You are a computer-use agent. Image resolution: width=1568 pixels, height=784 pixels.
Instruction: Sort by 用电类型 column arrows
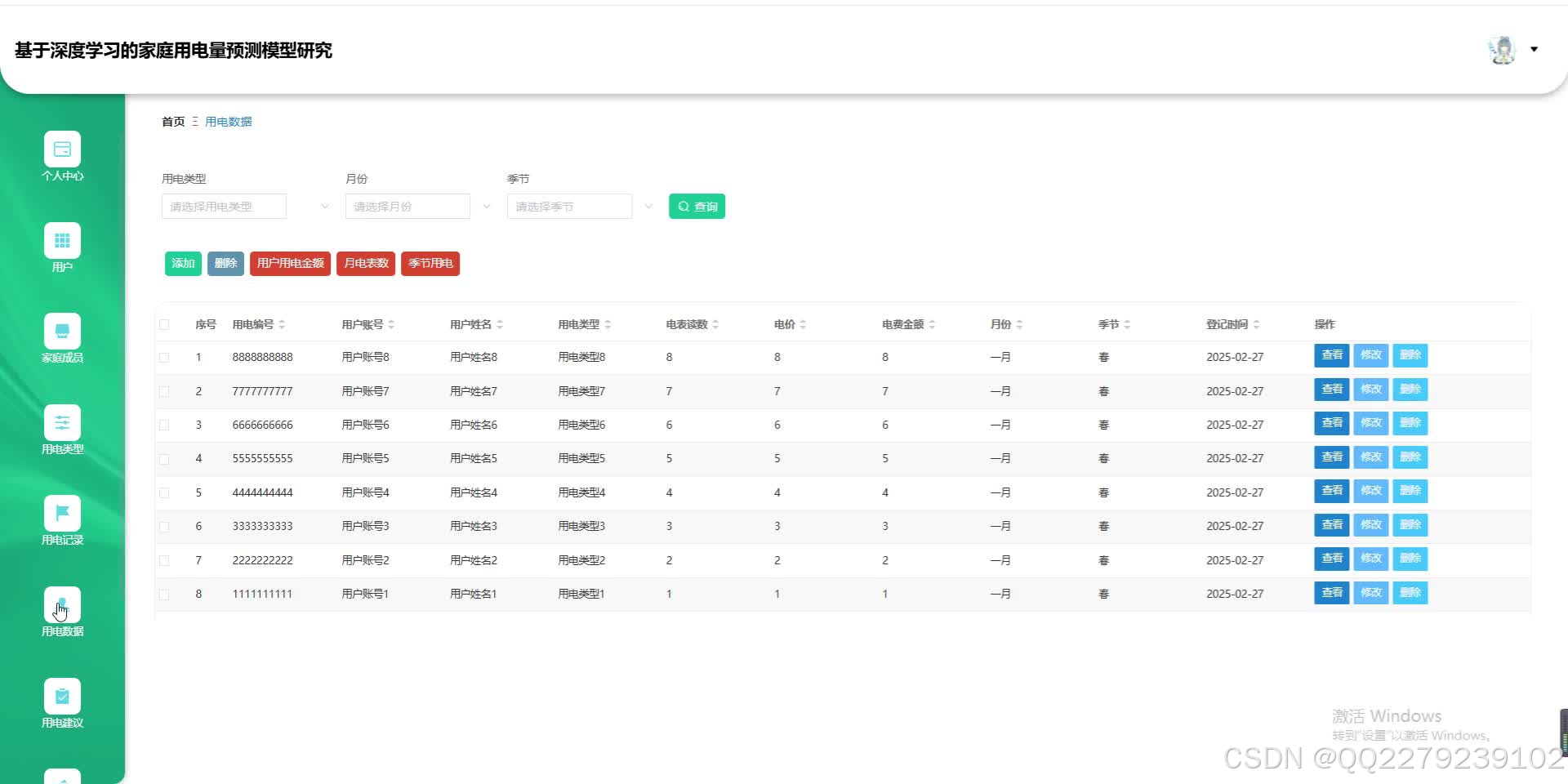click(x=608, y=324)
